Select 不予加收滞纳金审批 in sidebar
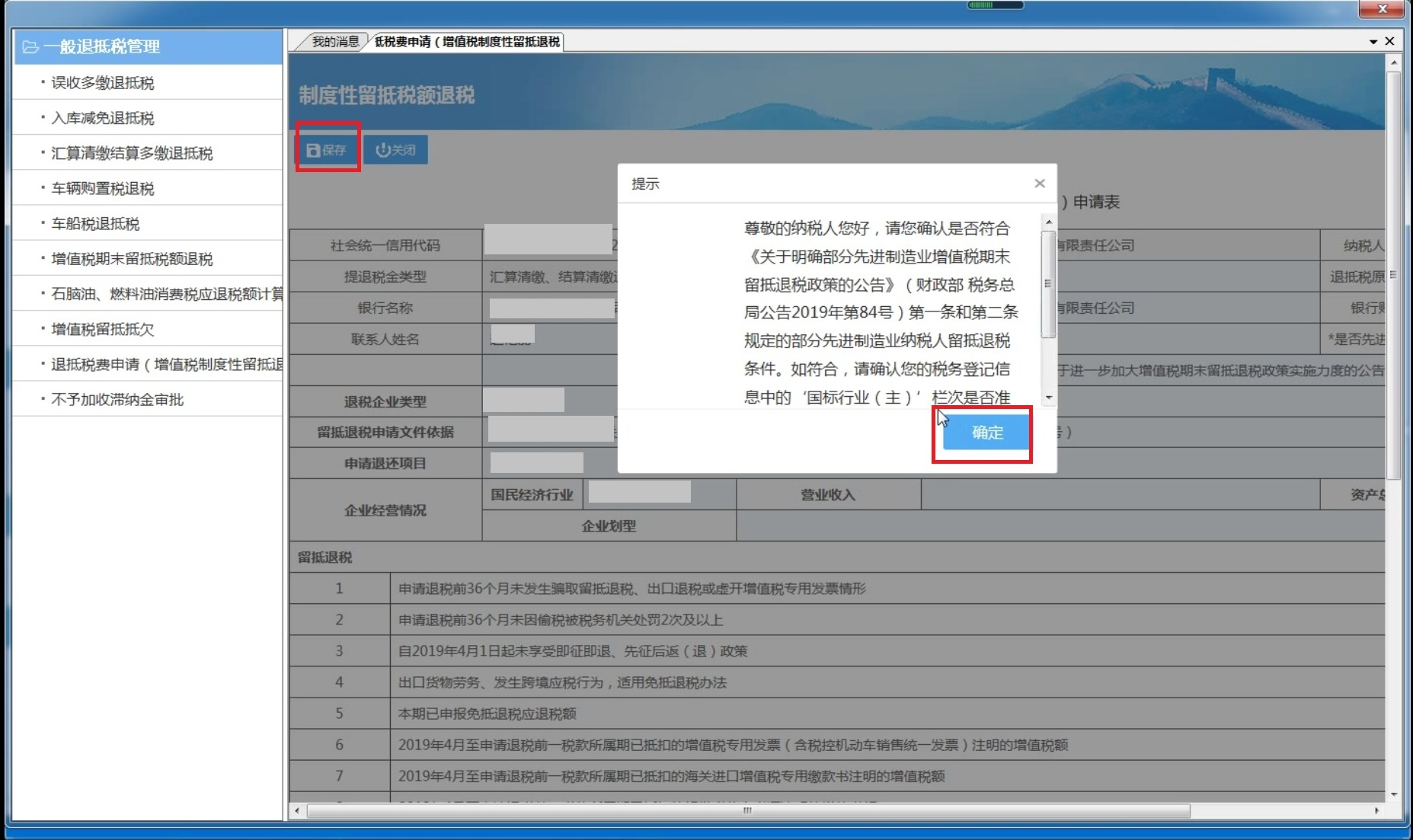Image resolution: width=1413 pixels, height=840 pixels. click(117, 400)
